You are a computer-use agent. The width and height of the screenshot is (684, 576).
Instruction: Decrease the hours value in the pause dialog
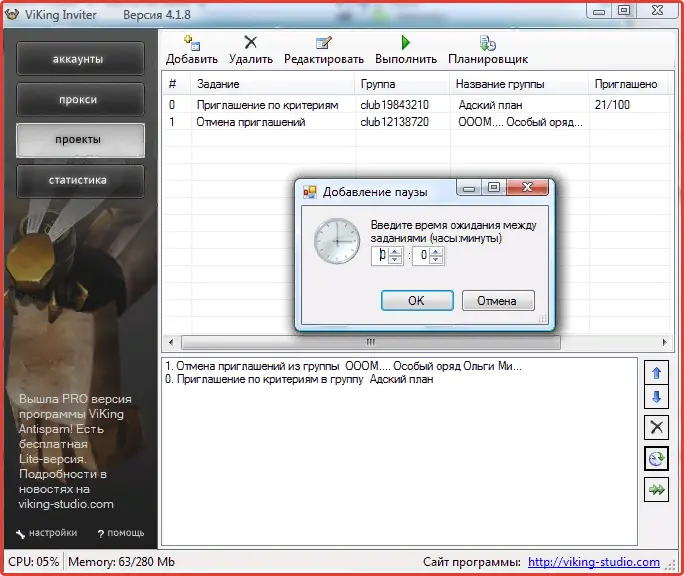395,260
